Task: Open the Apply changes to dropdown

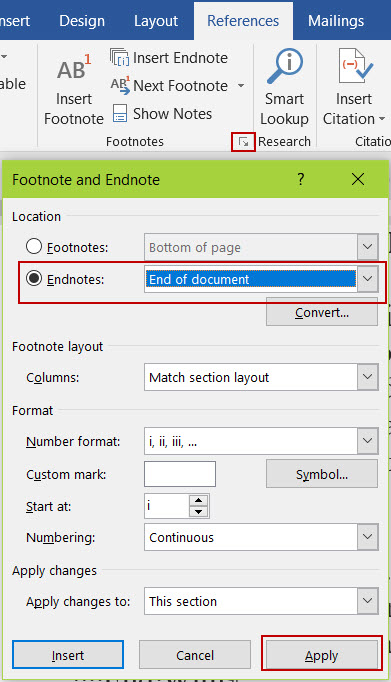Action: (x=368, y=601)
